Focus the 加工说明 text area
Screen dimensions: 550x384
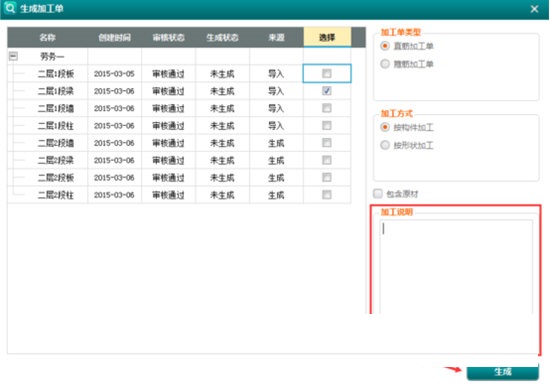click(x=456, y=267)
